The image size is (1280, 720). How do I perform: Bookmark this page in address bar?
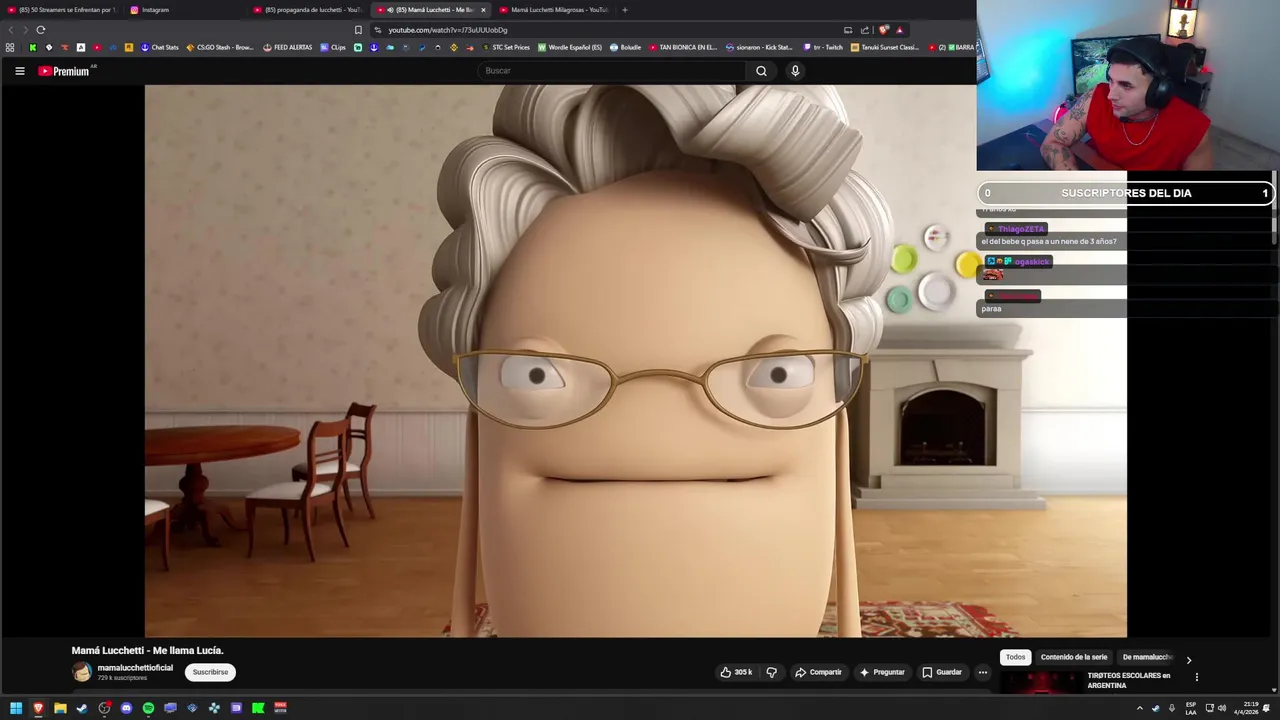(358, 30)
